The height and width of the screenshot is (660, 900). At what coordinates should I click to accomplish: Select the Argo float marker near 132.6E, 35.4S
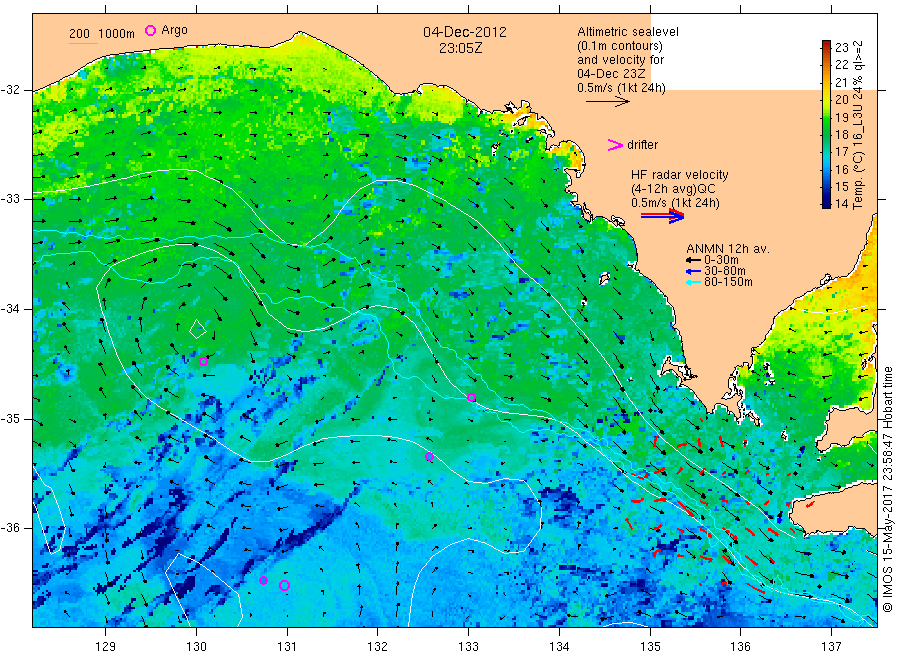click(429, 456)
